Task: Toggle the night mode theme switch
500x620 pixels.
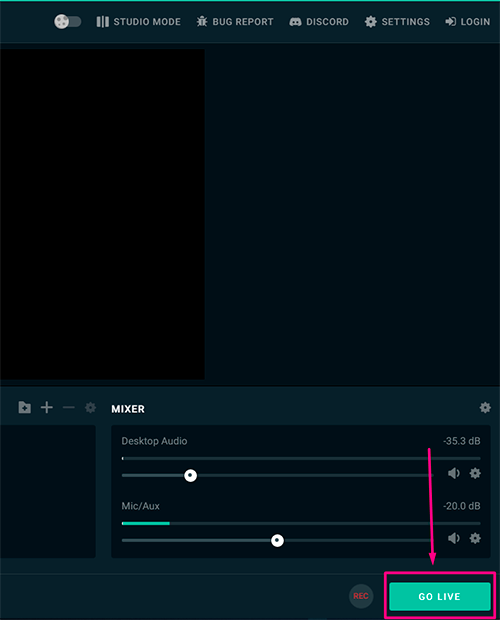Action: (x=68, y=21)
